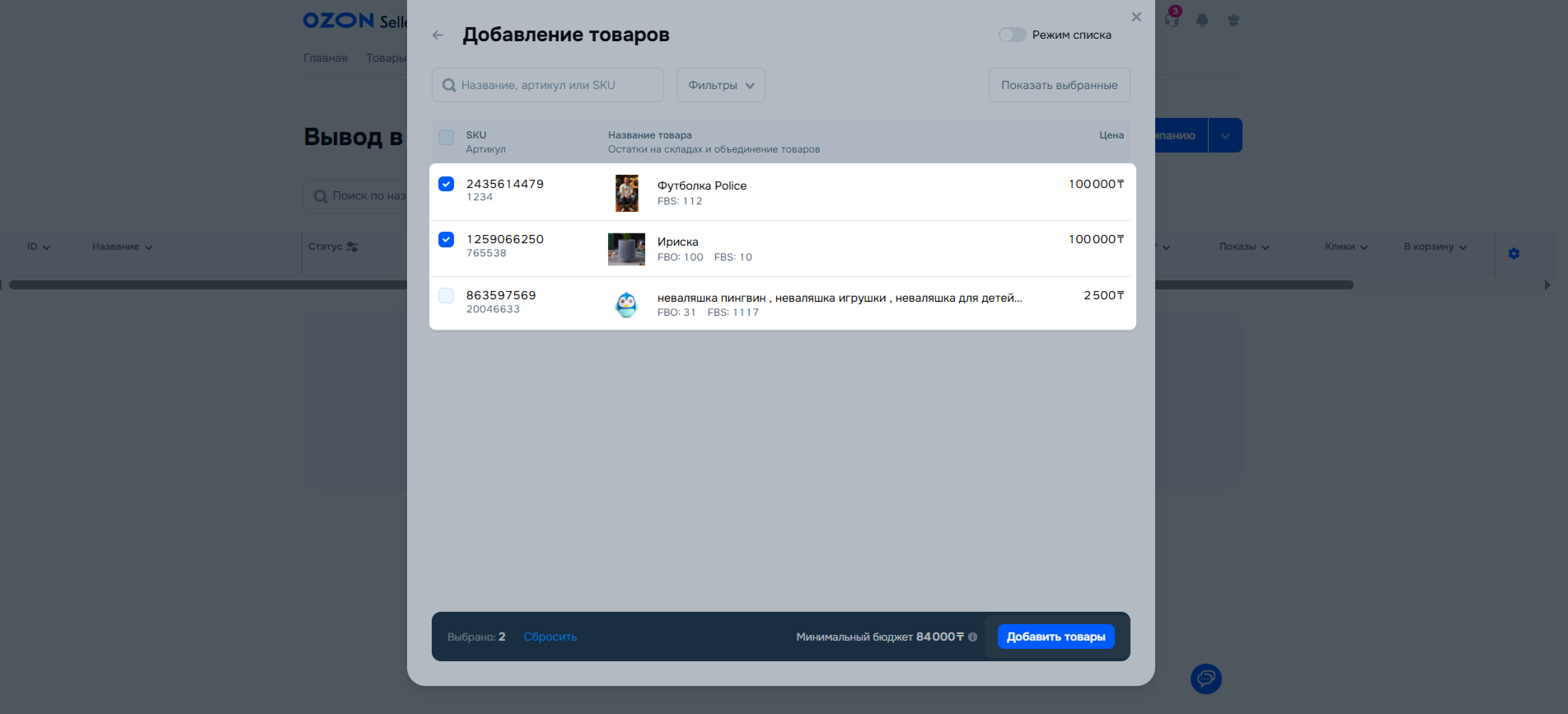Click the SKU 2435614479 text
This screenshot has width=1568, height=714.
(505, 184)
